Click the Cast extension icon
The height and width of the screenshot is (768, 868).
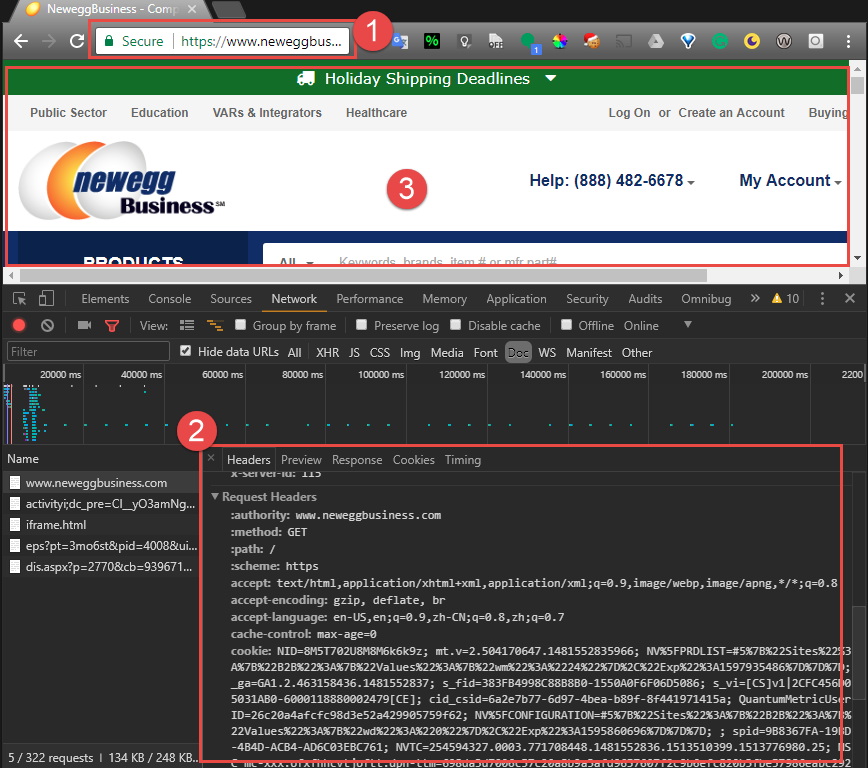point(624,41)
